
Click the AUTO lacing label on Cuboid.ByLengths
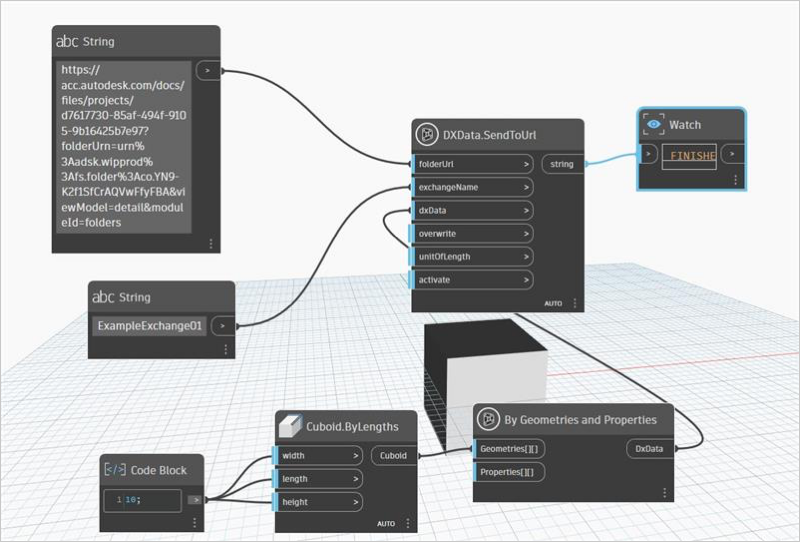tap(386, 524)
